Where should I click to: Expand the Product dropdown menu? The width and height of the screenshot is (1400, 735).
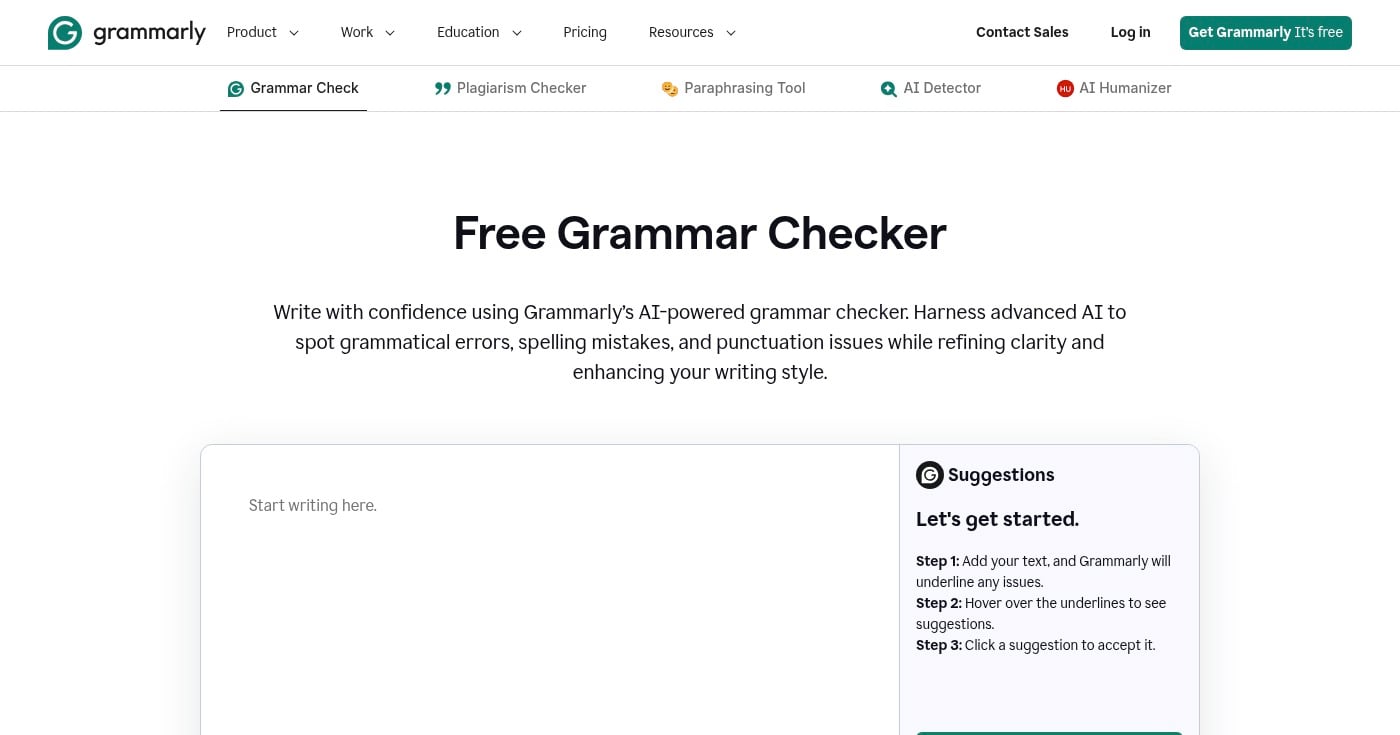click(x=262, y=32)
